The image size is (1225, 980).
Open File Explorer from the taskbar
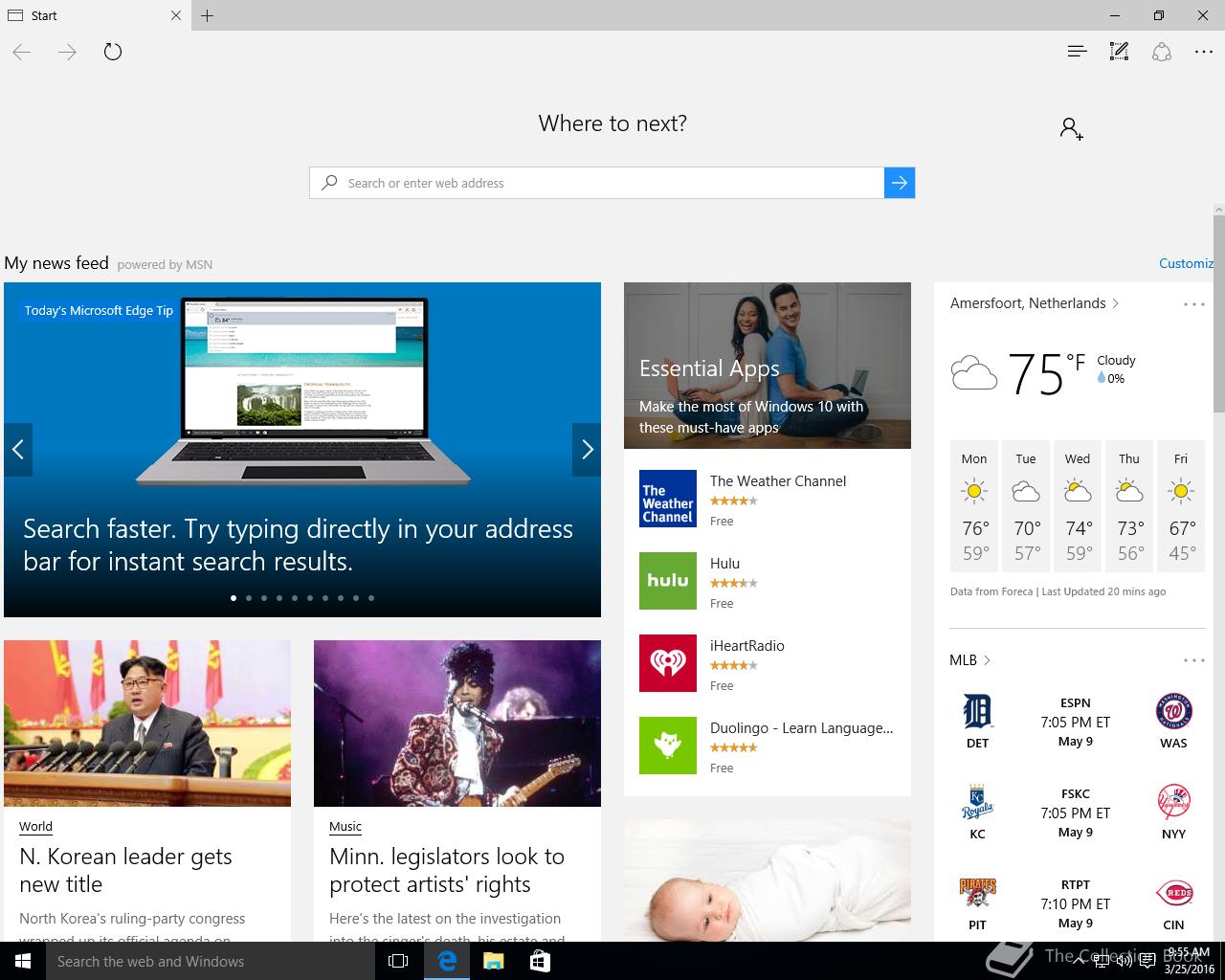[493, 961]
